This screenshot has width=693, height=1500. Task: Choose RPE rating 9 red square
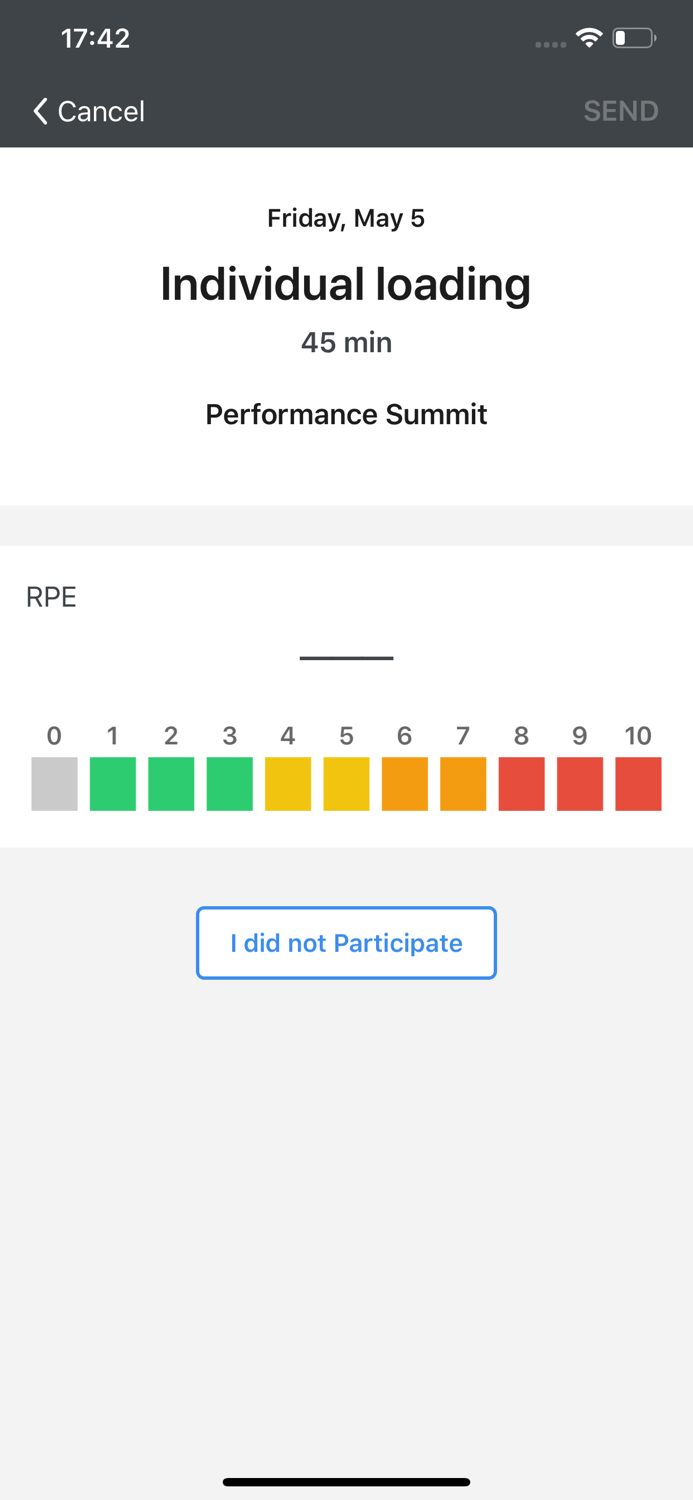click(x=580, y=783)
